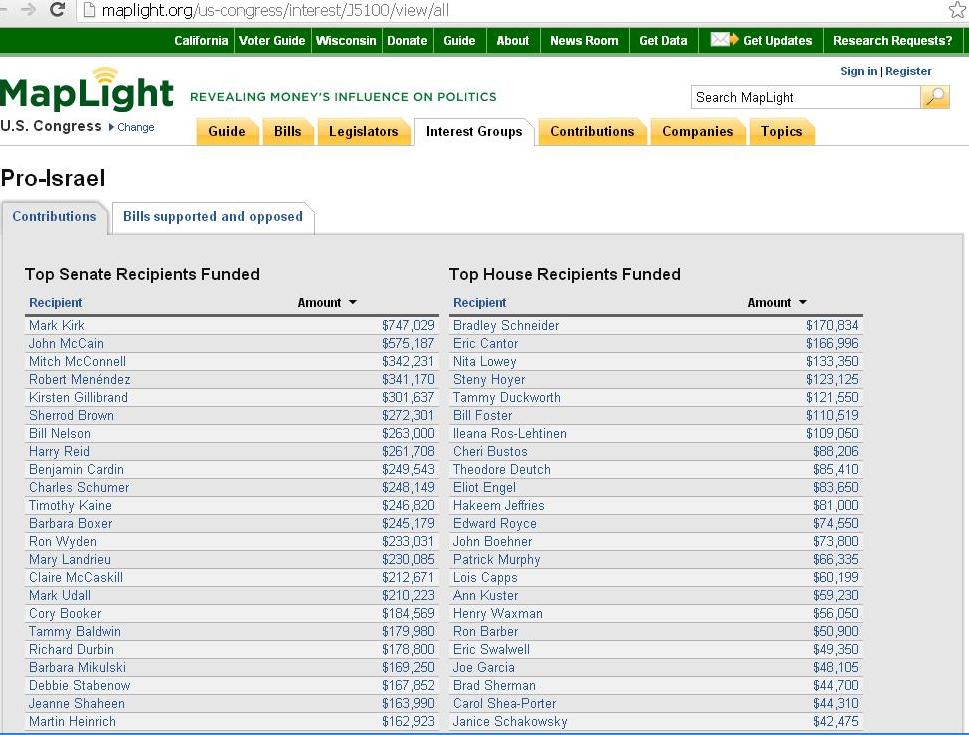Click Henry Waxman's amount $56,050
The width and height of the screenshot is (969, 735).
click(836, 613)
